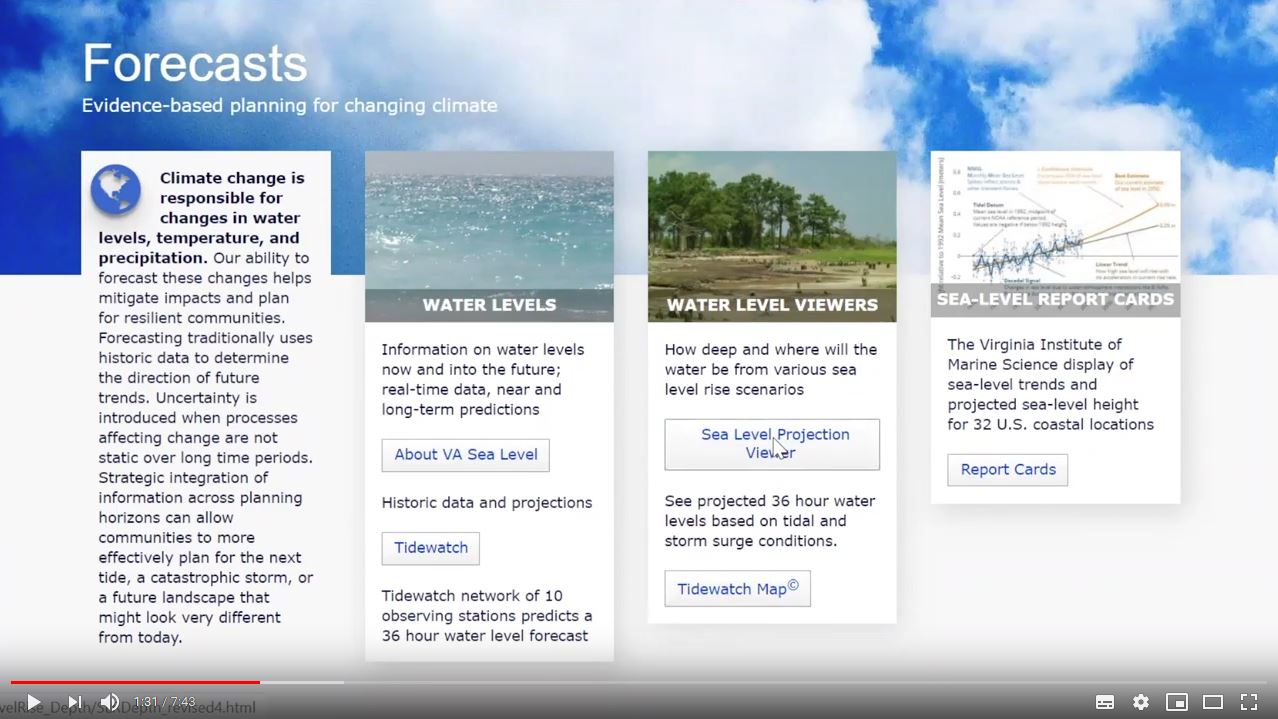Skip to the next video
1278x719 pixels.
pyautogui.click(x=75, y=702)
